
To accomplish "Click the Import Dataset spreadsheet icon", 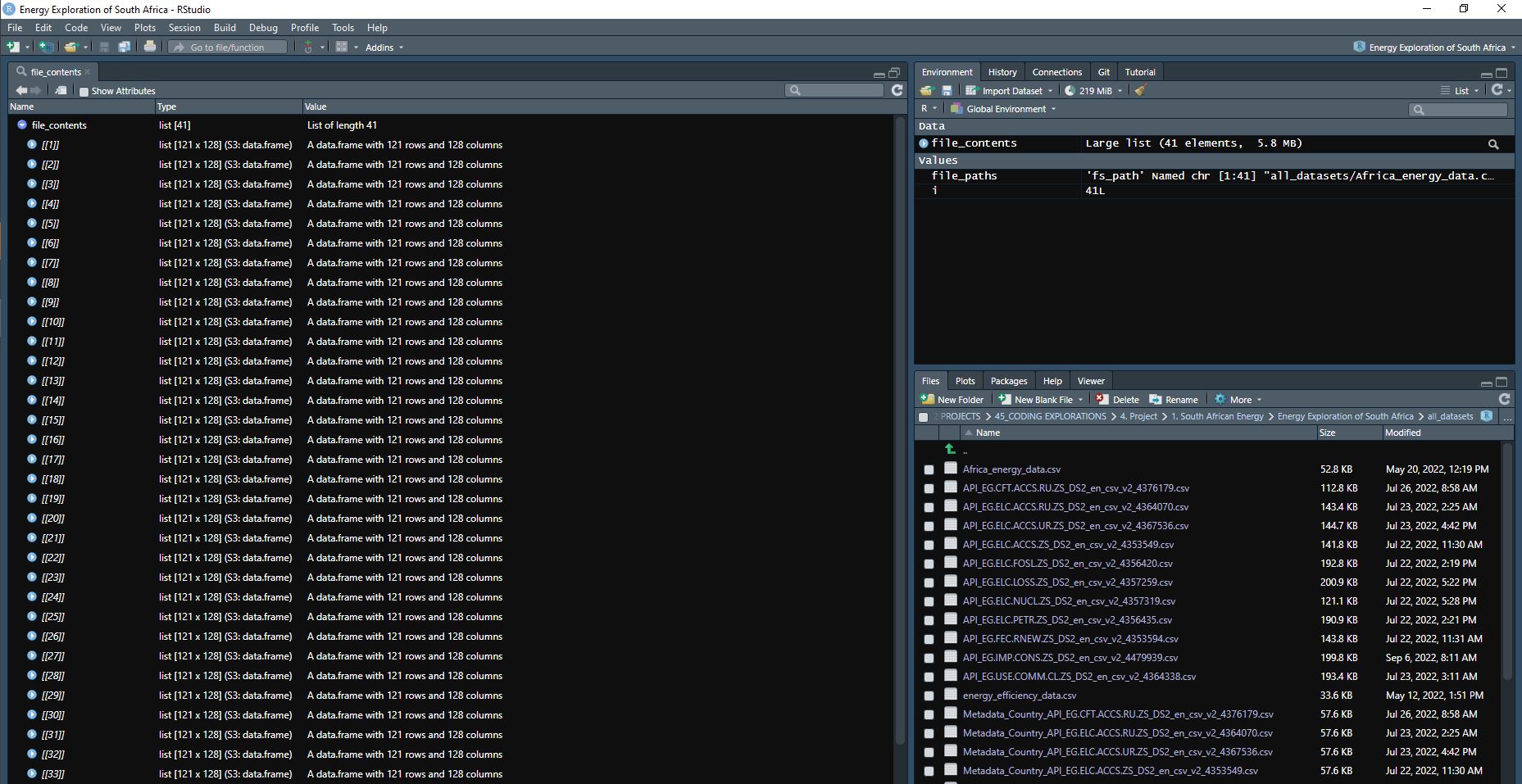I will coord(972,90).
